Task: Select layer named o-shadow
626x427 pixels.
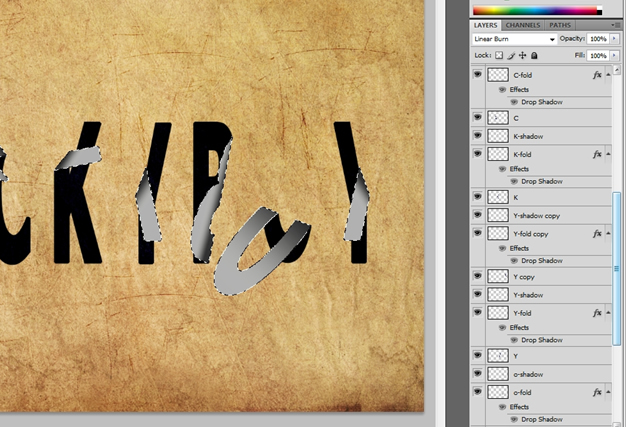Action: coord(528,374)
